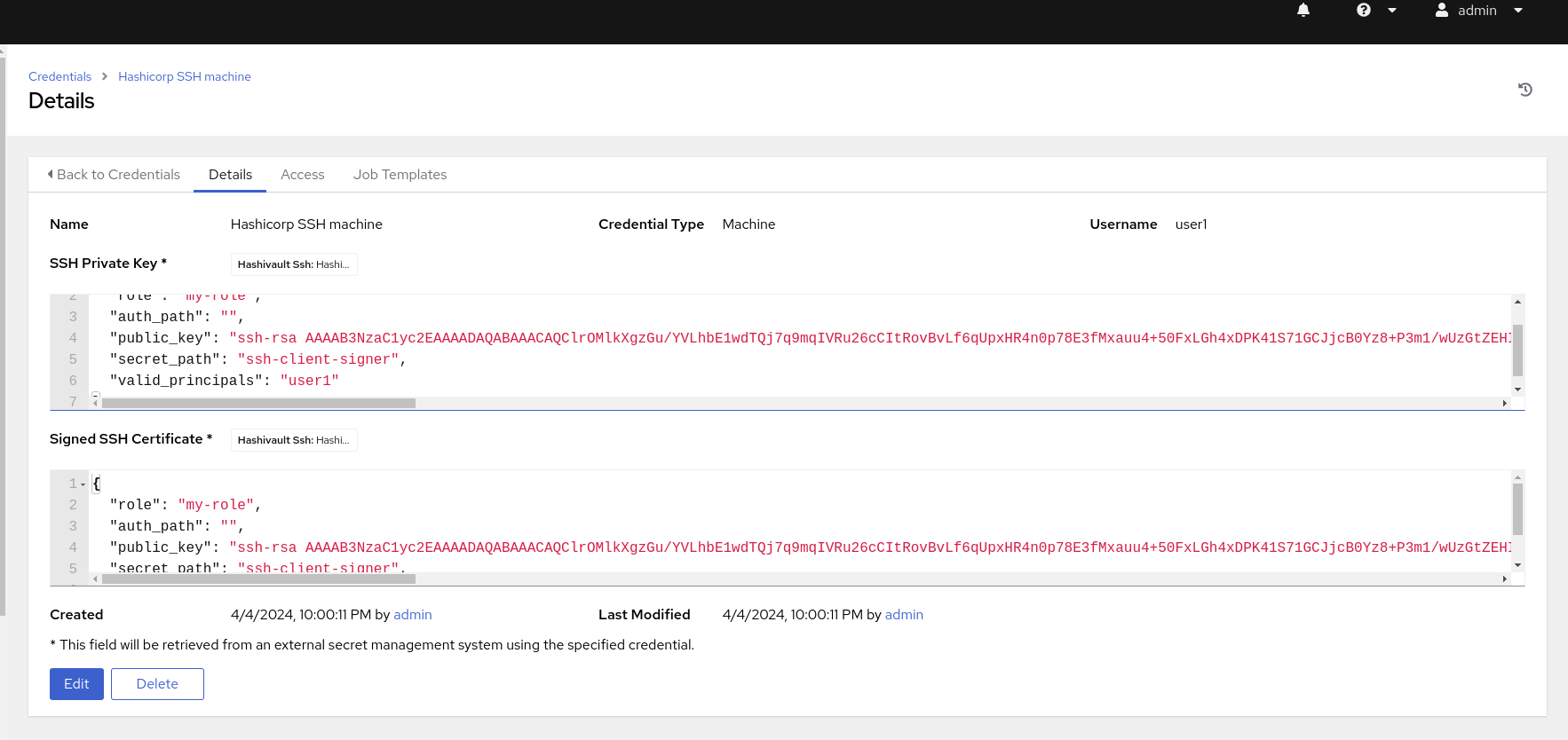This screenshot has height=740, width=1568.
Task: Open the notifications bell icon
Action: pyautogui.click(x=1303, y=11)
